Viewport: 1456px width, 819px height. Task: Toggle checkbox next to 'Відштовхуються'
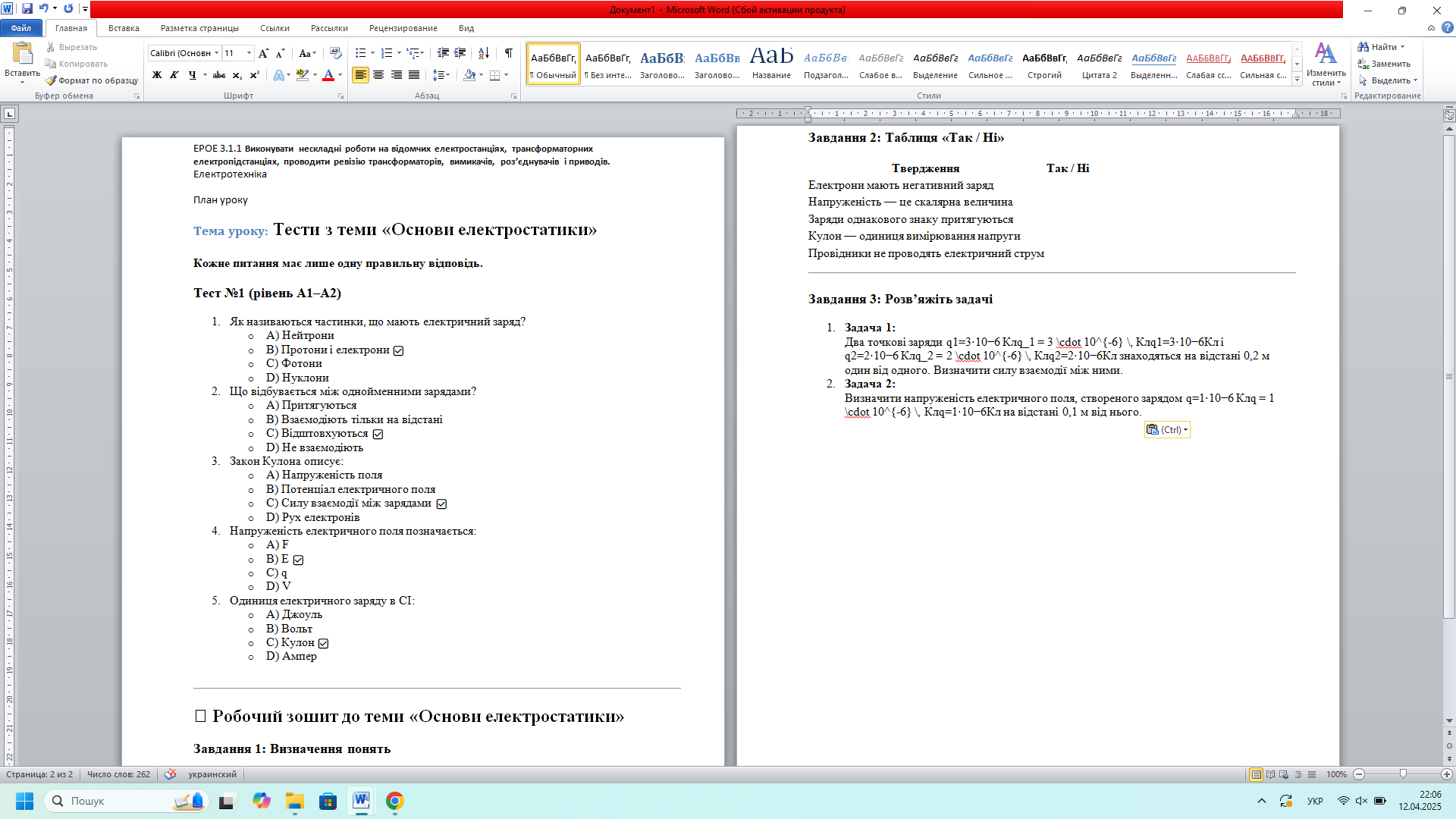tap(378, 435)
